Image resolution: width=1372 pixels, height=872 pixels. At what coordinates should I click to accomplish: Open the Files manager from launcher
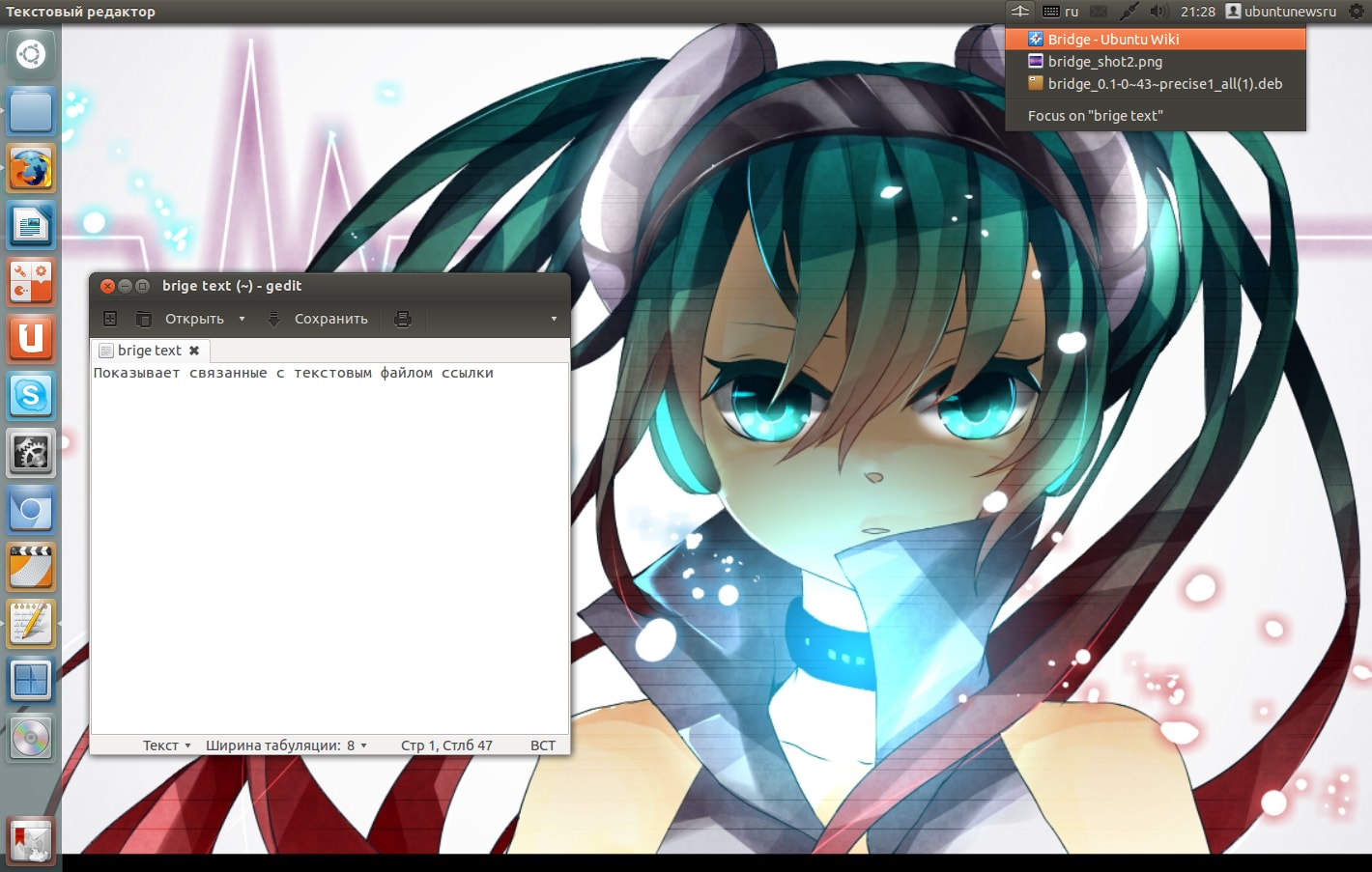click(x=31, y=111)
